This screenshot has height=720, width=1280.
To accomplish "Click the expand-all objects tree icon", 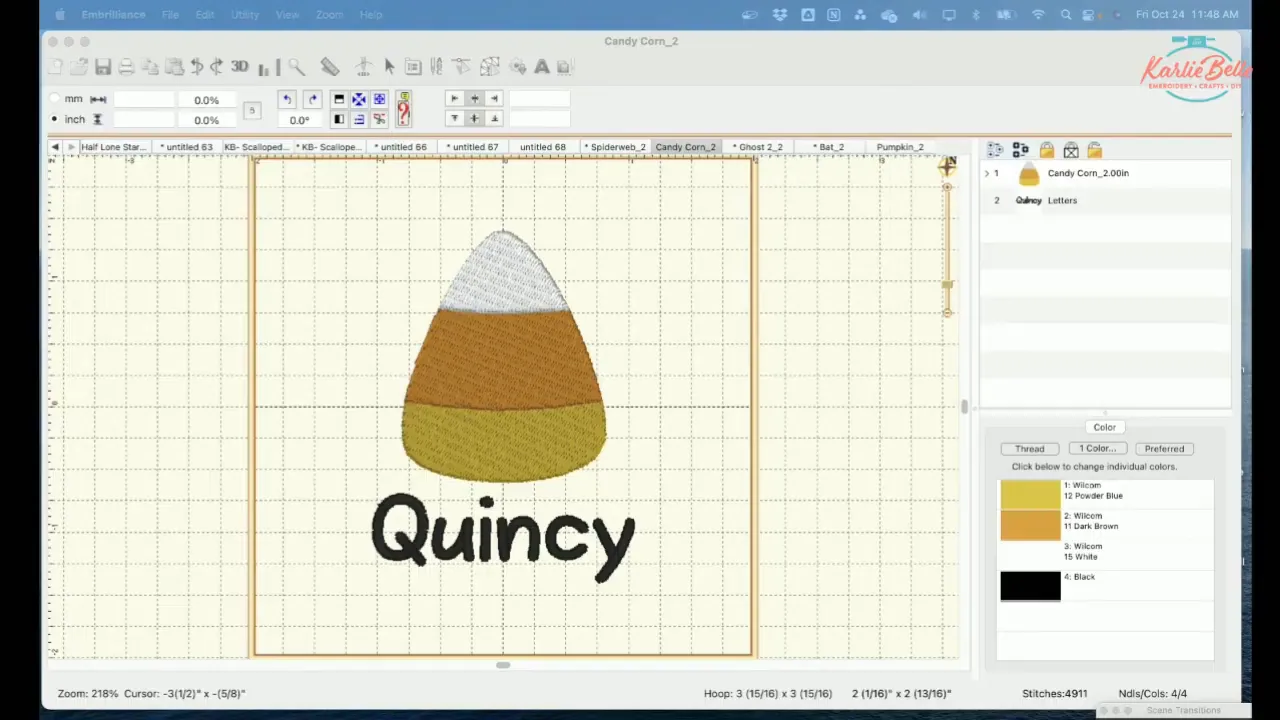I will [995, 150].
